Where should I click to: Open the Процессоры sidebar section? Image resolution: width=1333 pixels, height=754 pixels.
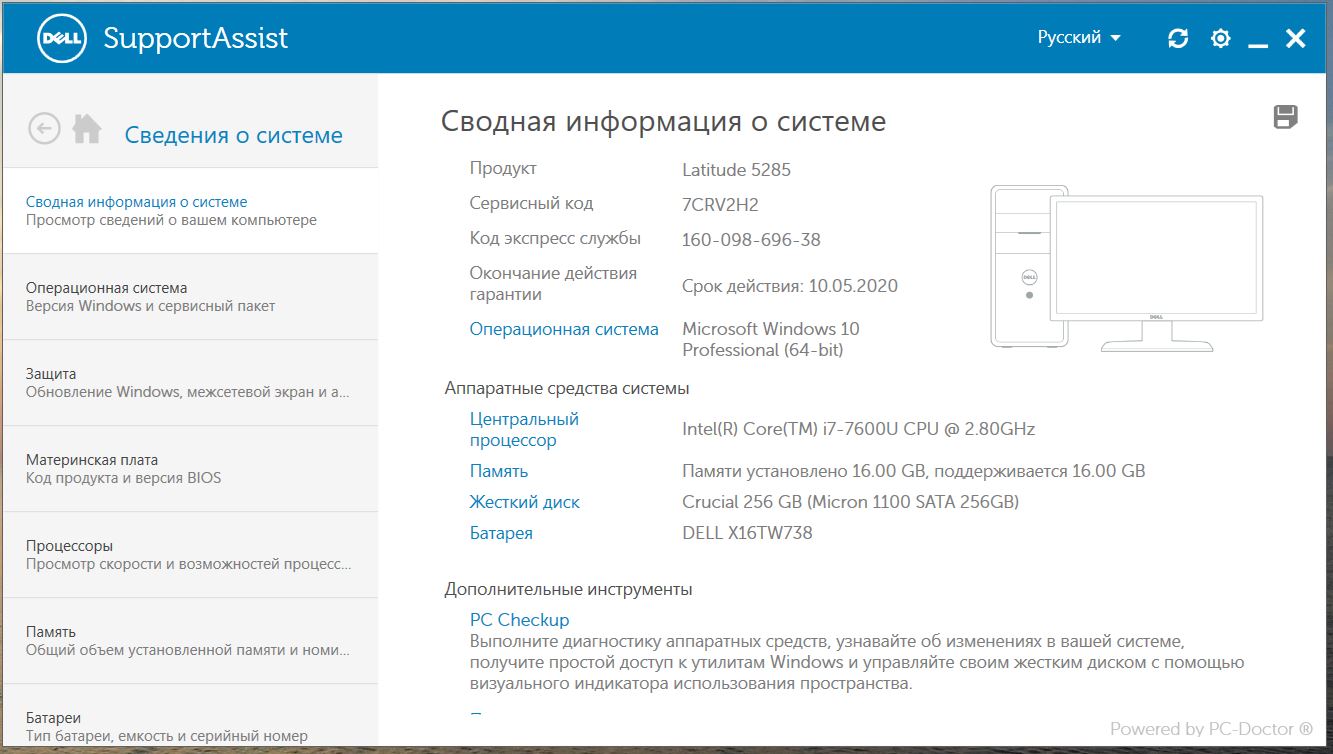pyautogui.click(x=190, y=555)
